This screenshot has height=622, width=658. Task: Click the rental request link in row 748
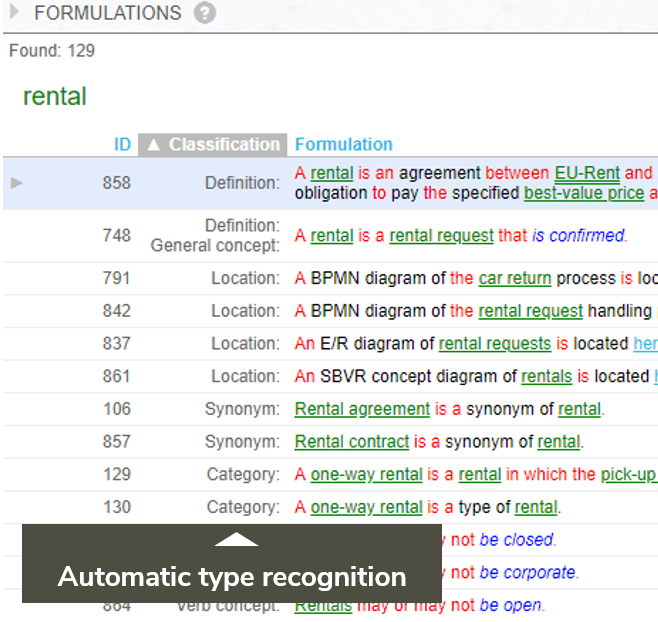click(x=441, y=236)
